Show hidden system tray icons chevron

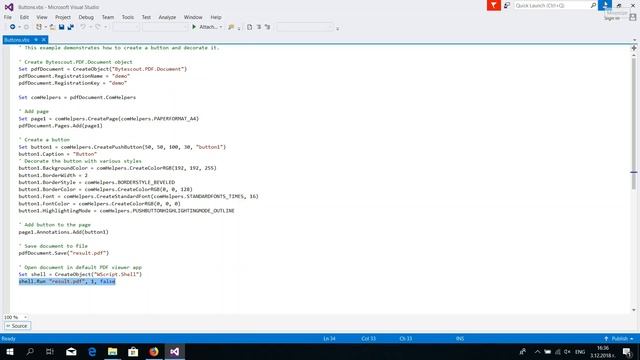[537, 352]
